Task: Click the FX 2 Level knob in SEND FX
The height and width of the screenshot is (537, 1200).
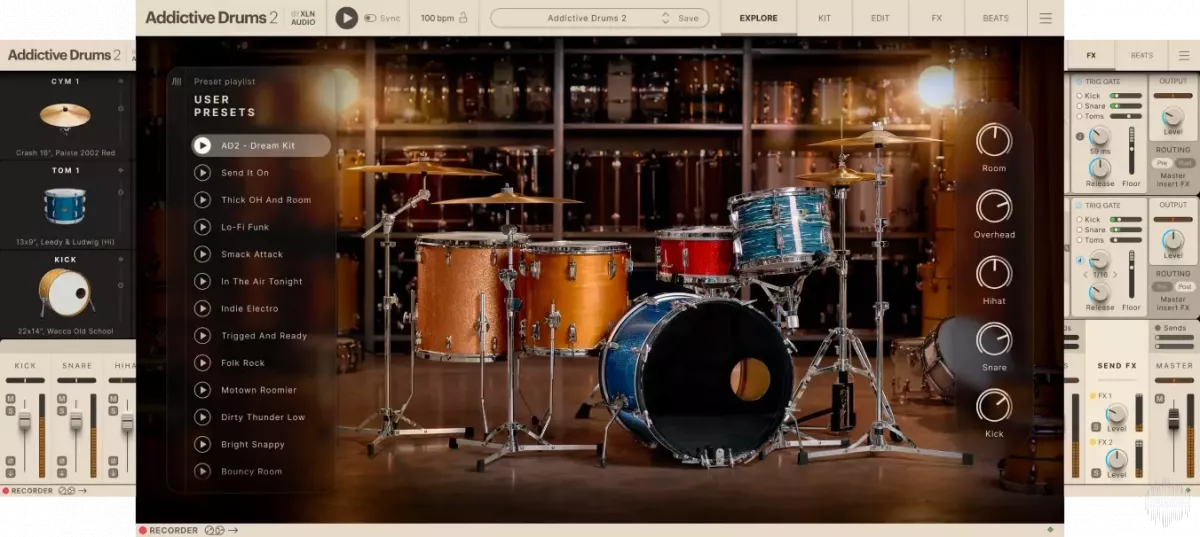Action: click(x=1116, y=459)
